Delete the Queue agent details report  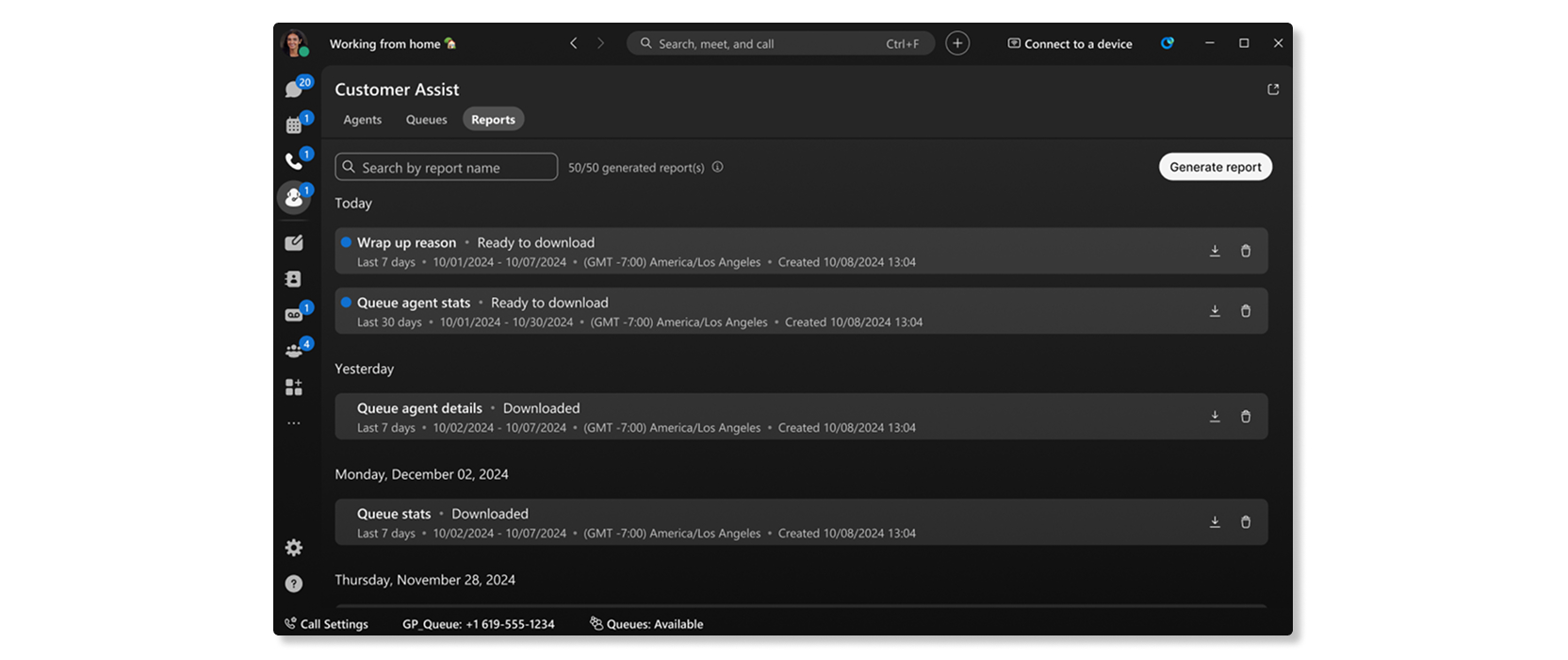click(x=1246, y=417)
